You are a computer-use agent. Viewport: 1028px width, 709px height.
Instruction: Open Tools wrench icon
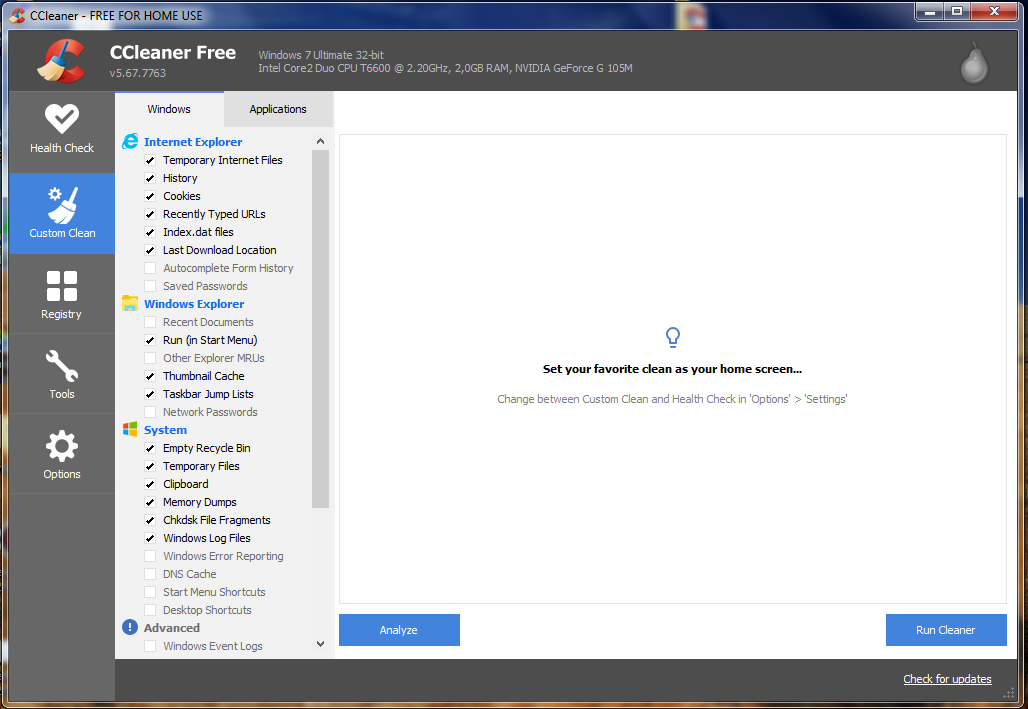pos(62,366)
